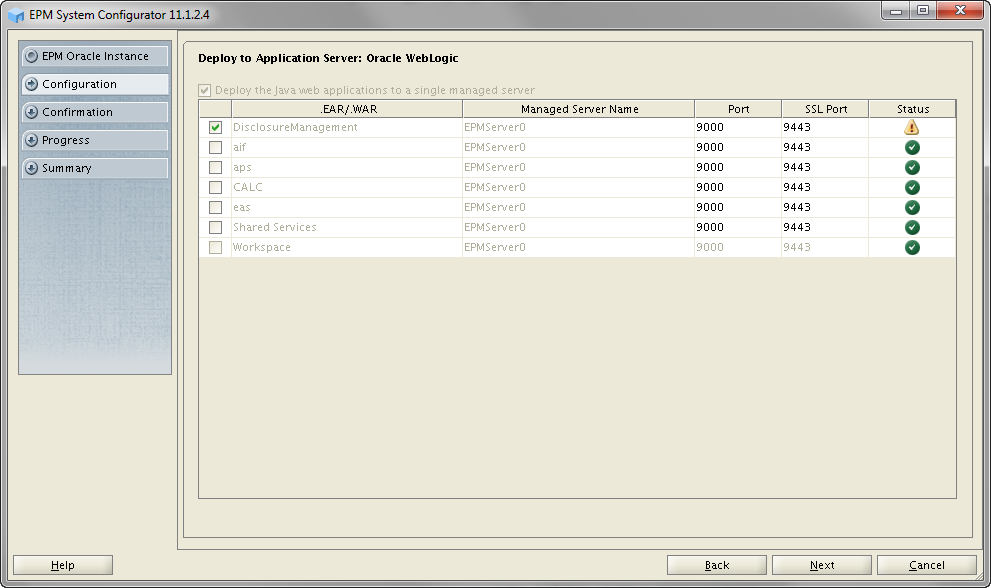Click the aps application name
Screen dimensions: 991x588
click(x=242, y=168)
